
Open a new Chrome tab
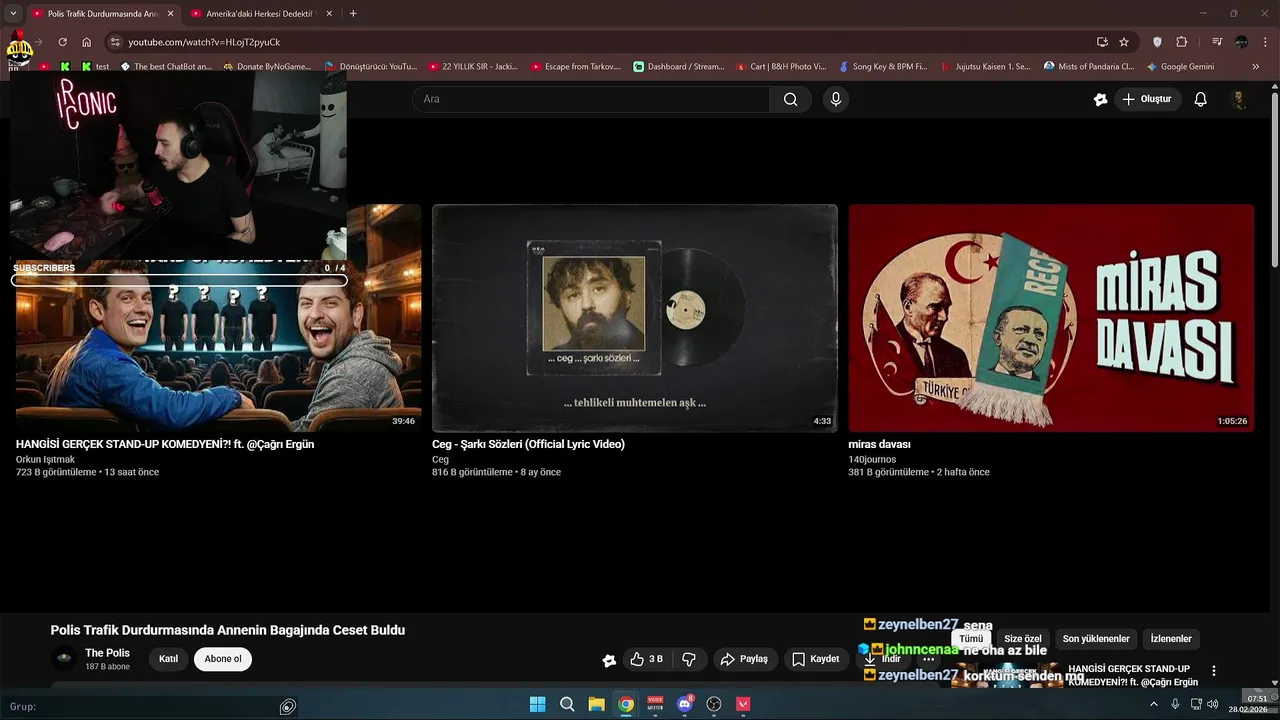coord(353,14)
